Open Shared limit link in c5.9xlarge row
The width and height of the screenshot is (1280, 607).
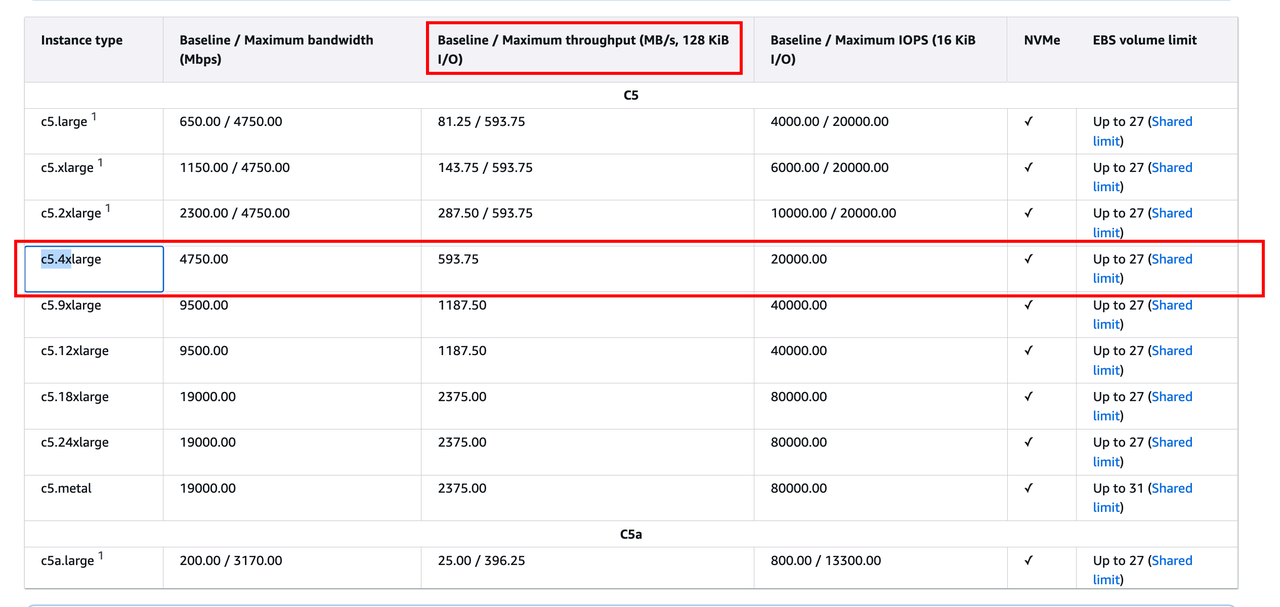click(1171, 305)
